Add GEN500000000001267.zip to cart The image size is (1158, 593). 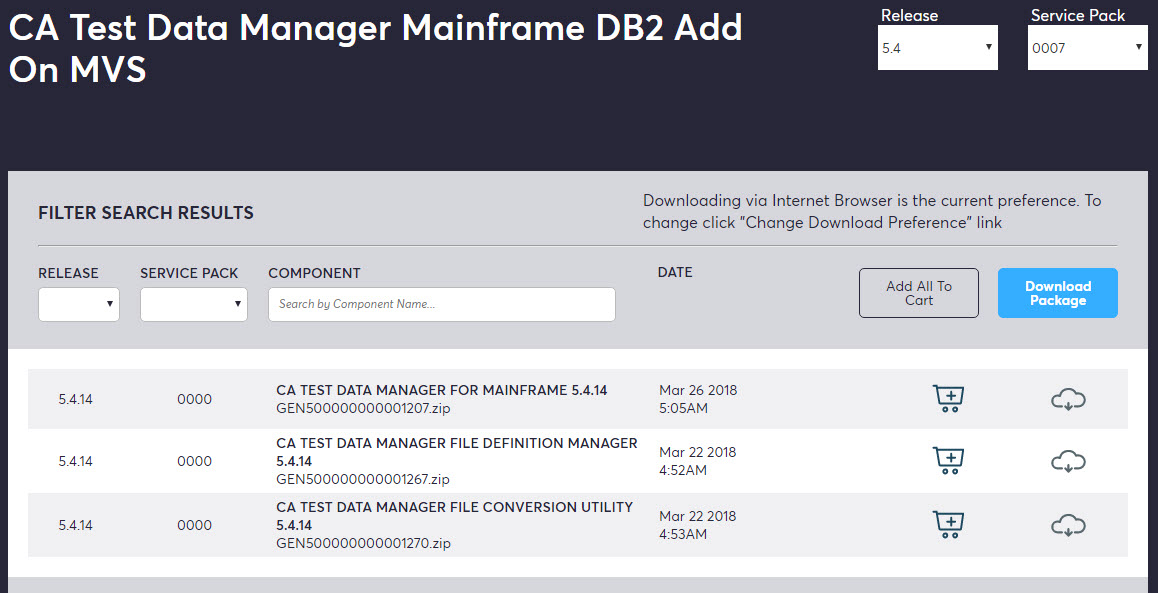click(x=948, y=461)
